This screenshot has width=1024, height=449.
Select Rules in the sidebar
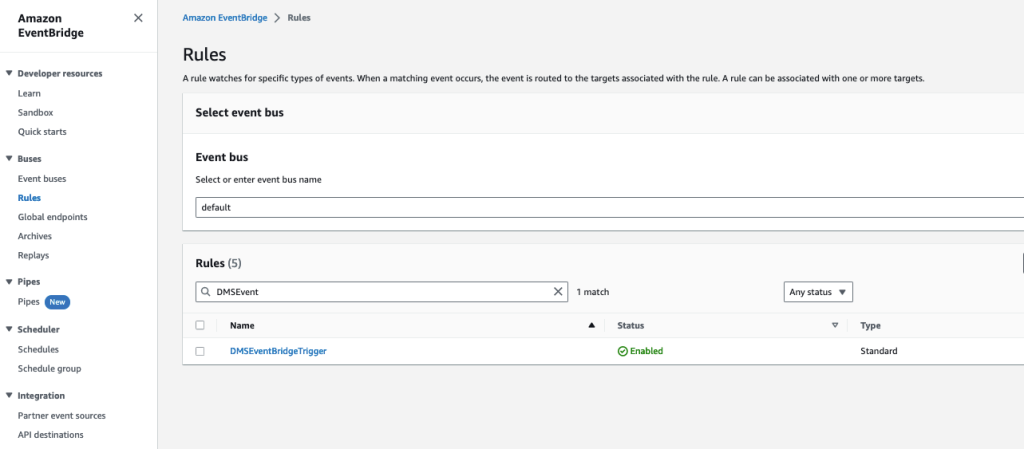(29, 198)
